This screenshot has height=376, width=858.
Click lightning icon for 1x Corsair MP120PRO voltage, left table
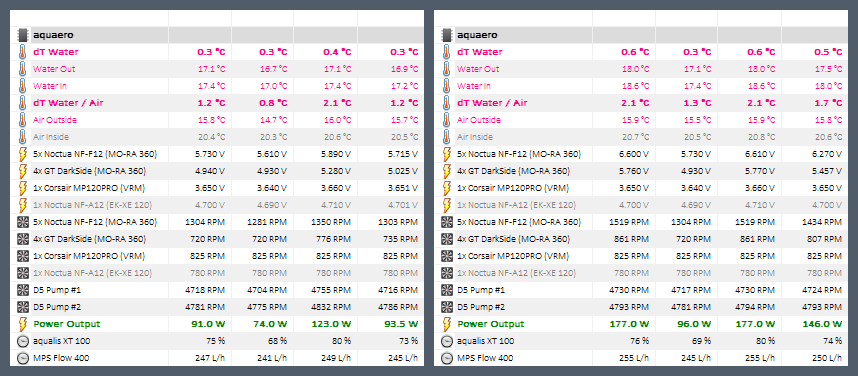tap(22, 188)
